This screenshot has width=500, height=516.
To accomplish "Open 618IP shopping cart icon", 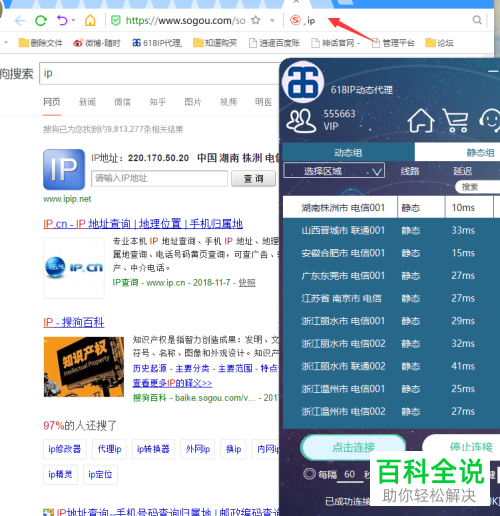I will coord(456,120).
